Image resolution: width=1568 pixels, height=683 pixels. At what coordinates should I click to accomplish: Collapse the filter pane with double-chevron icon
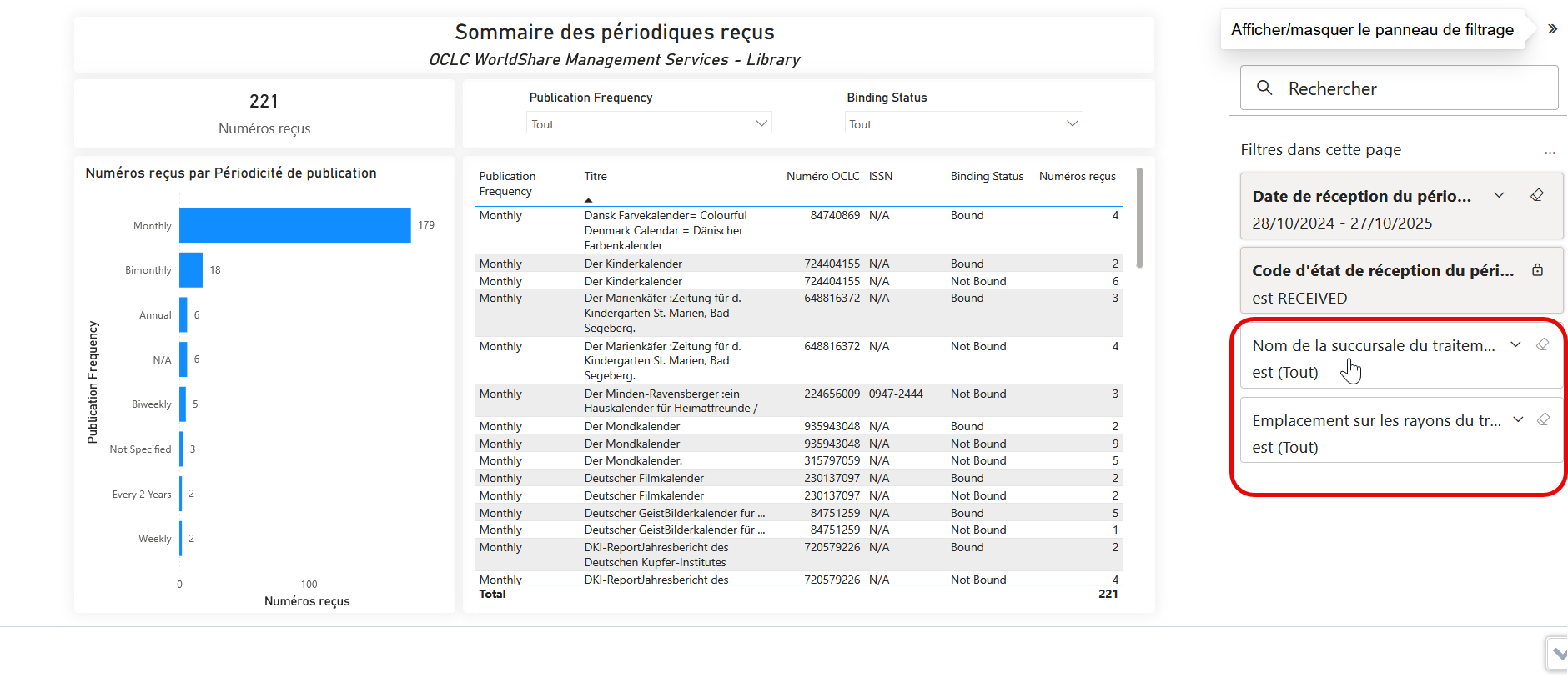coord(1552,29)
